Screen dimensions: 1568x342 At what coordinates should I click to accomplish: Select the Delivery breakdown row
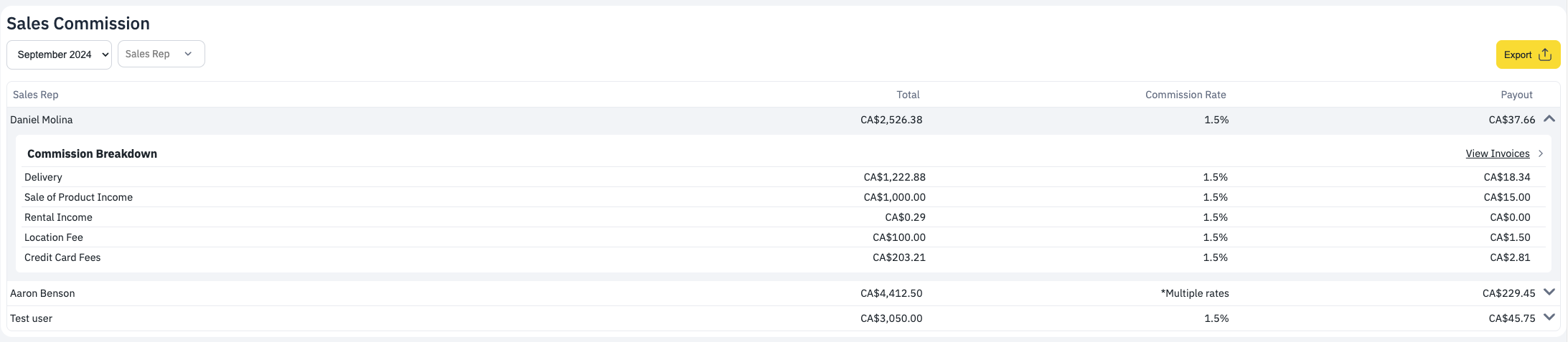(x=784, y=177)
